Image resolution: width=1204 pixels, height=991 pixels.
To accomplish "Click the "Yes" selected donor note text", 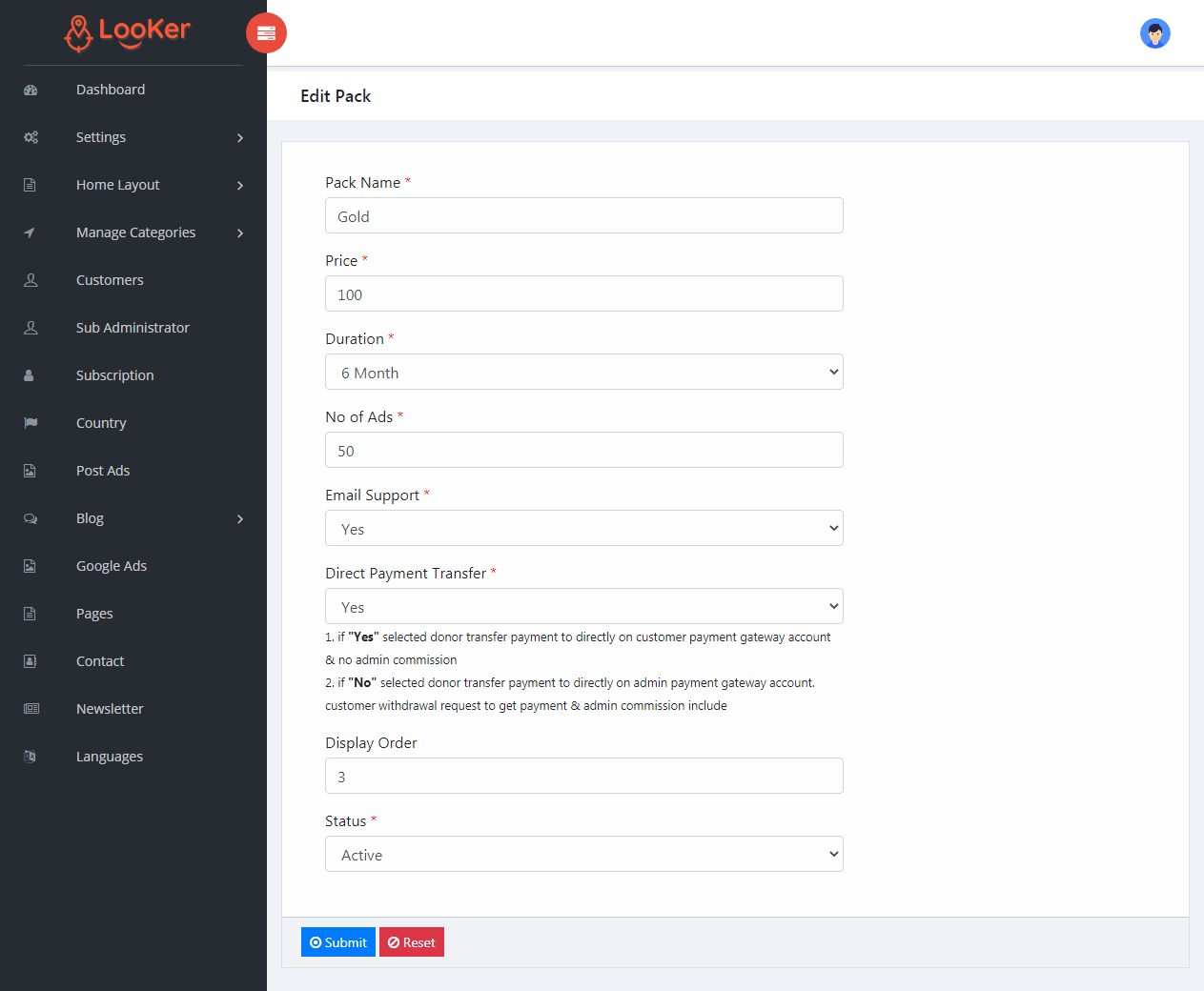I will point(578,648).
